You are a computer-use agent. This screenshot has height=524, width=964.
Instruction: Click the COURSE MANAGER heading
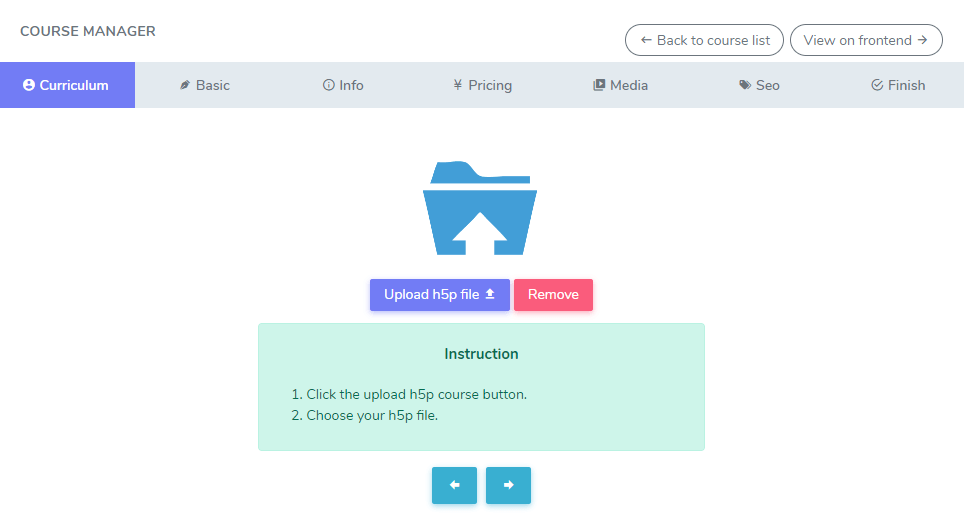88,31
